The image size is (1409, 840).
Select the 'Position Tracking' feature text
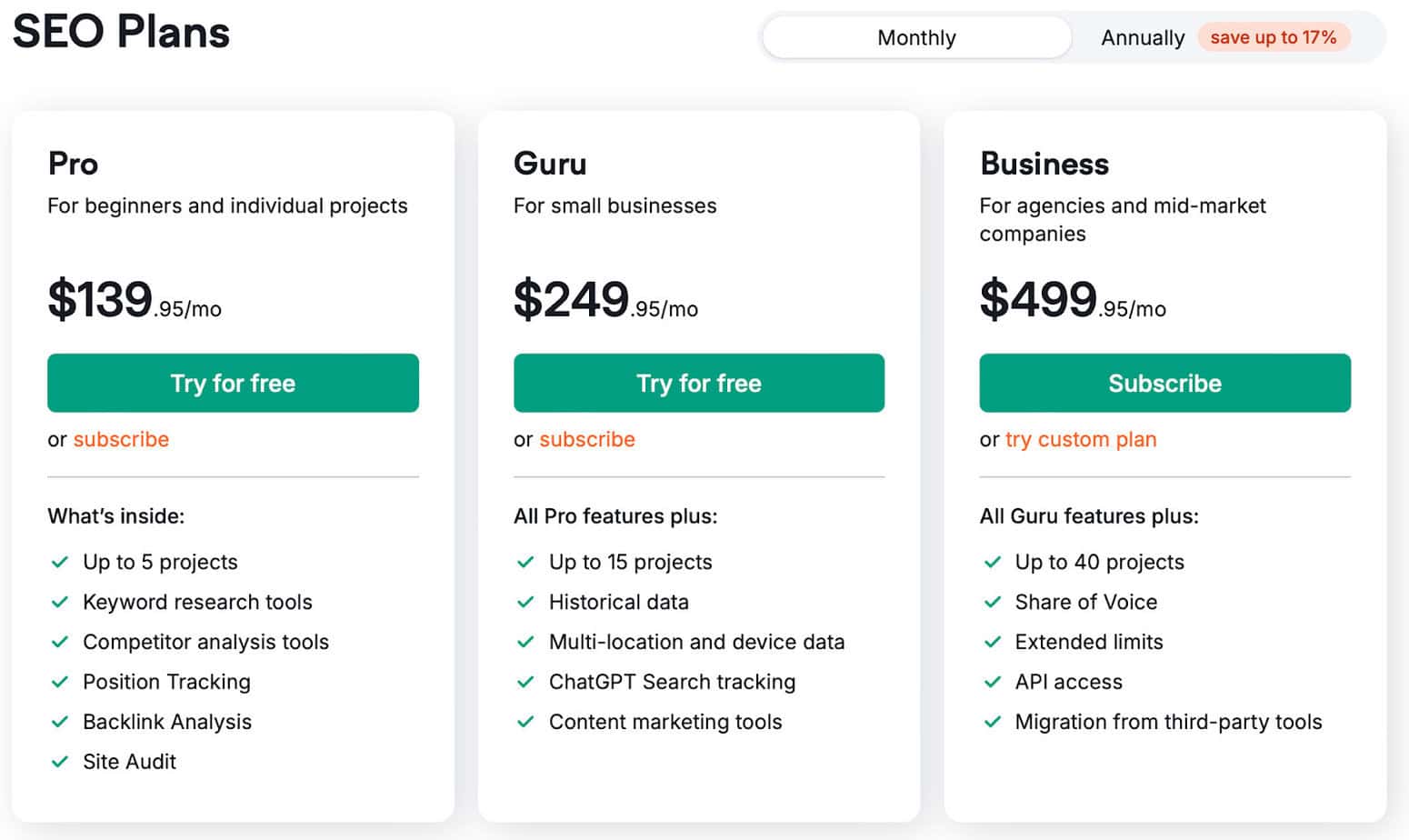[x=166, y=682]
